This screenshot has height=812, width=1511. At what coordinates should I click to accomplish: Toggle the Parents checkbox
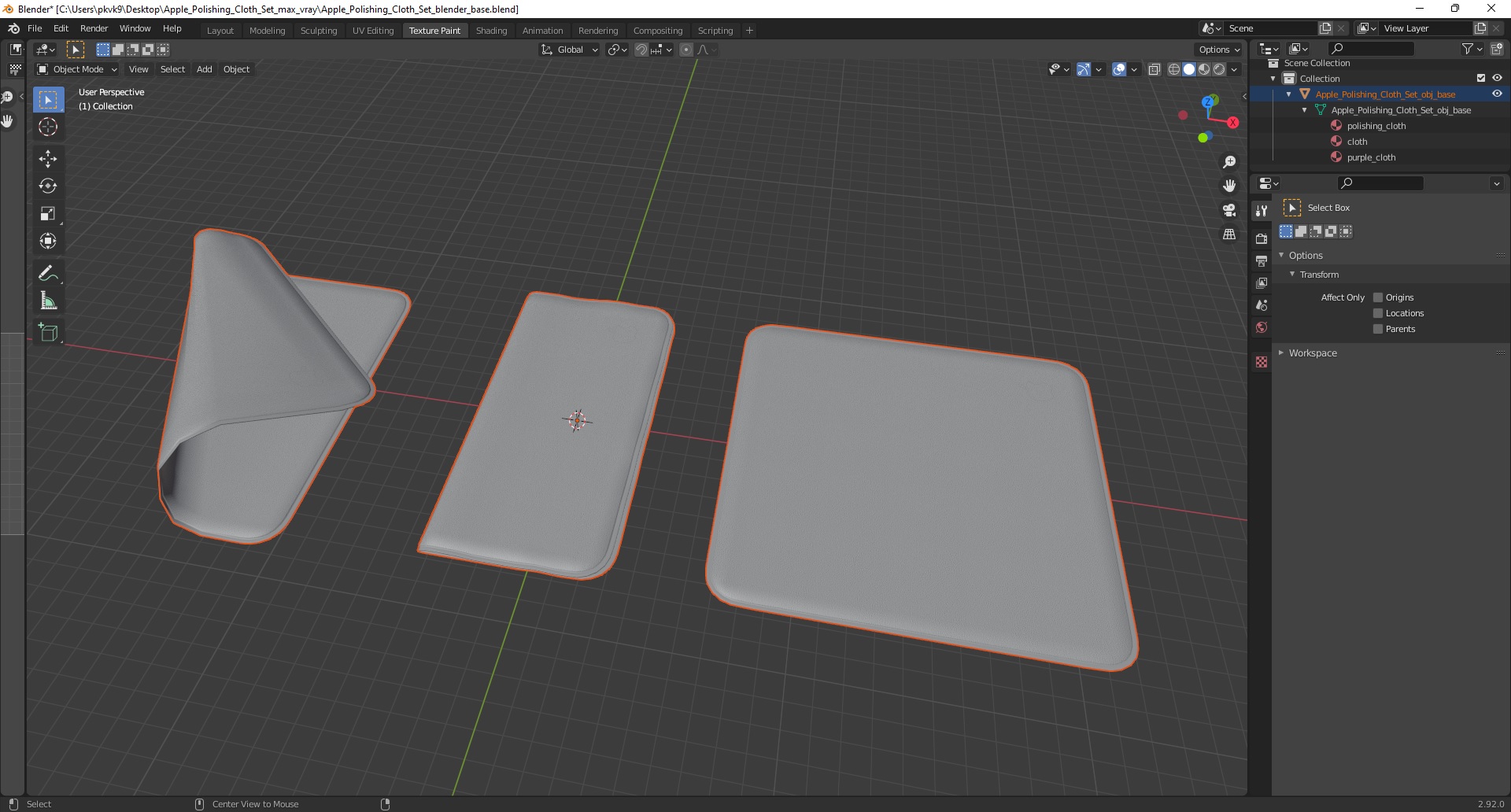(x=1378, y=329)
